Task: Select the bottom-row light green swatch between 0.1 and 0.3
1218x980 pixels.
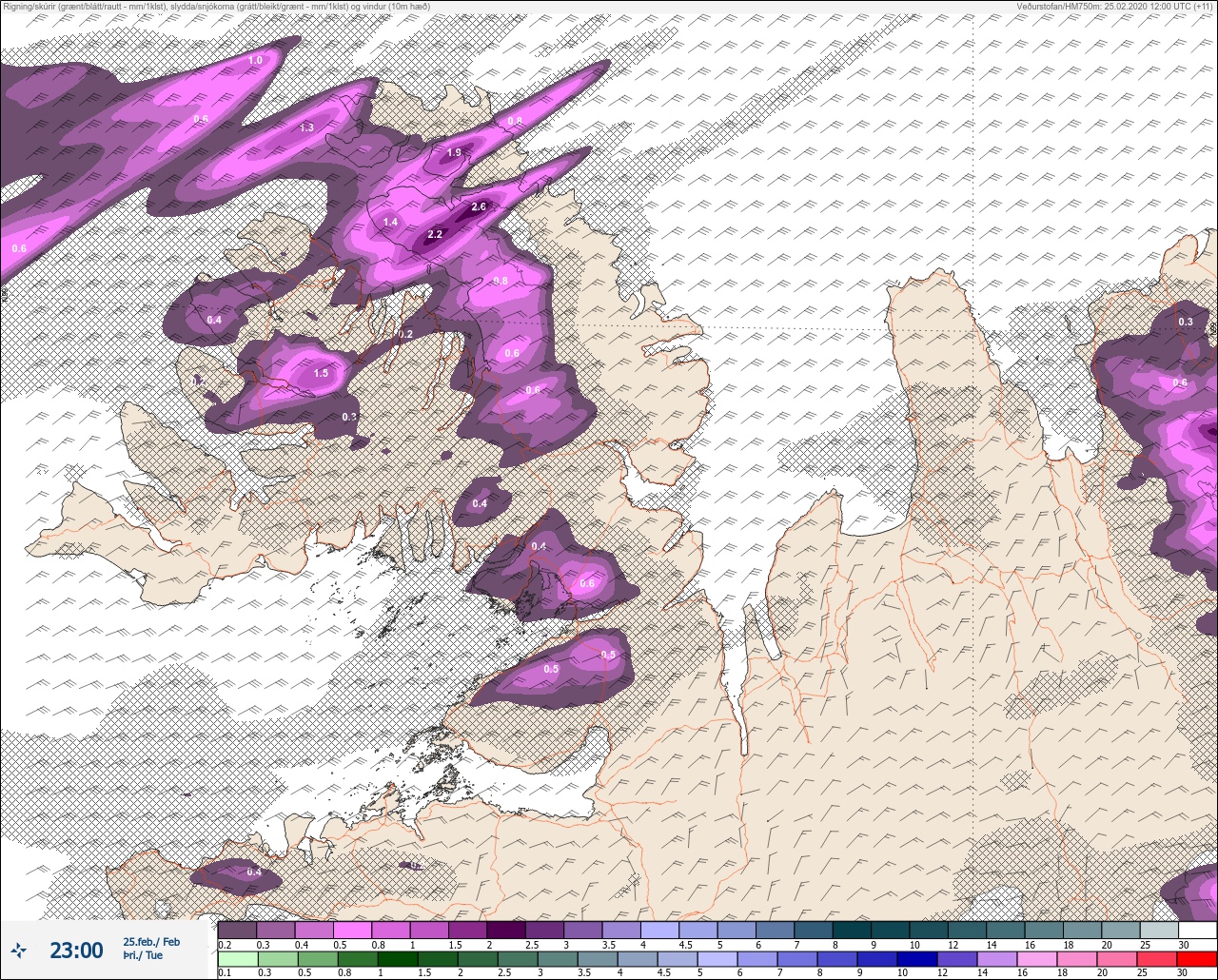Action: [237, 959]
